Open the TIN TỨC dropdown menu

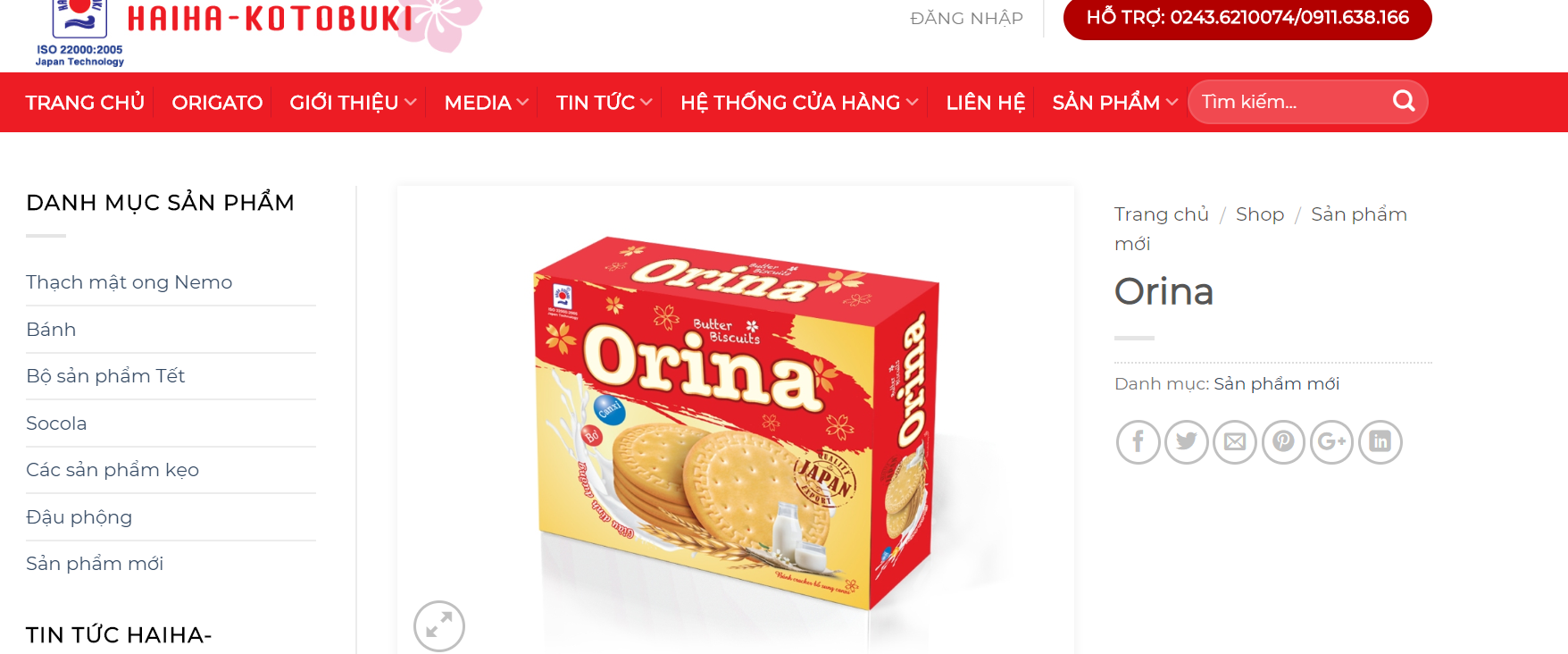605,102
